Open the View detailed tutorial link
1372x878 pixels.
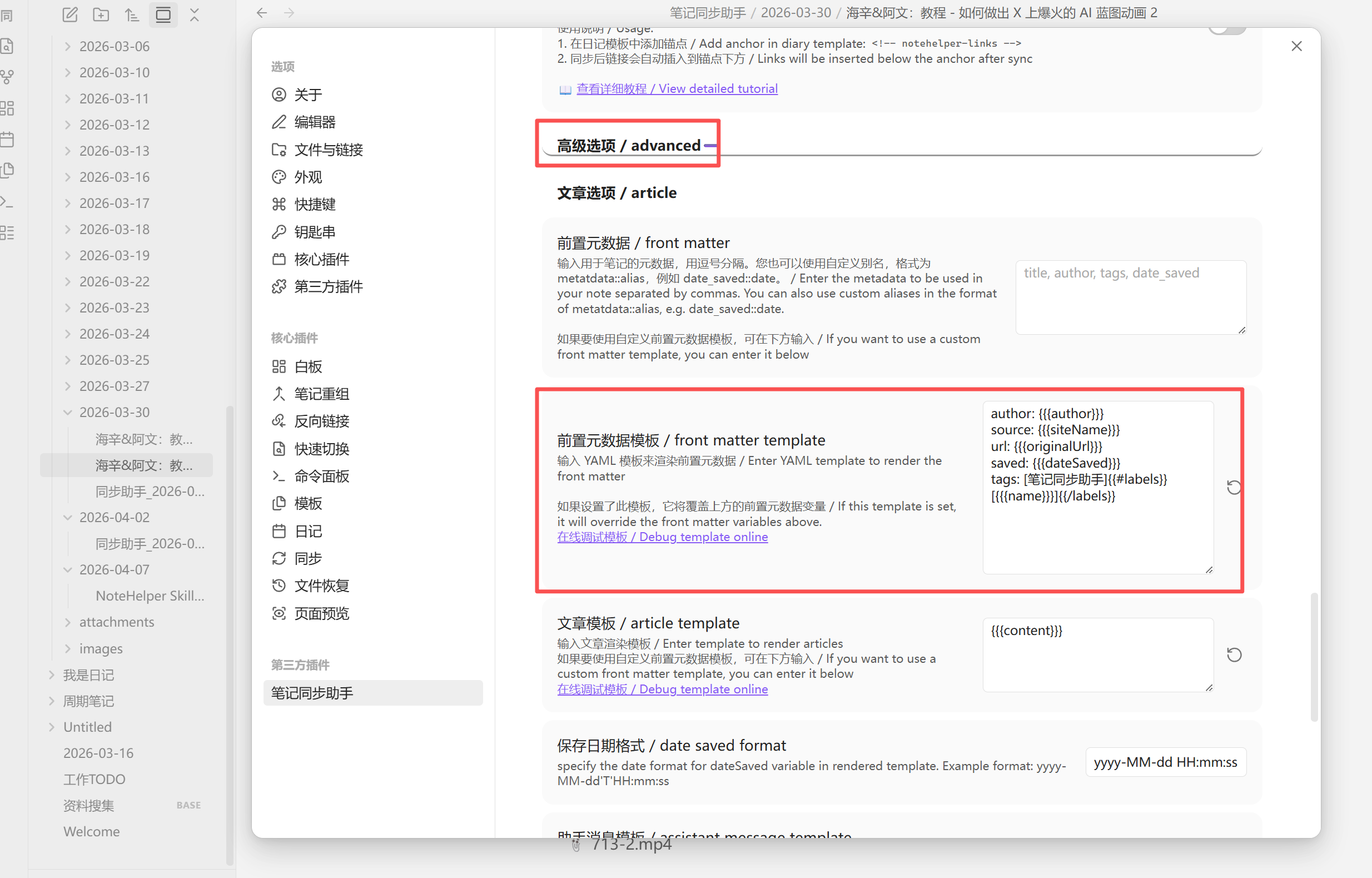pos(677,88)
